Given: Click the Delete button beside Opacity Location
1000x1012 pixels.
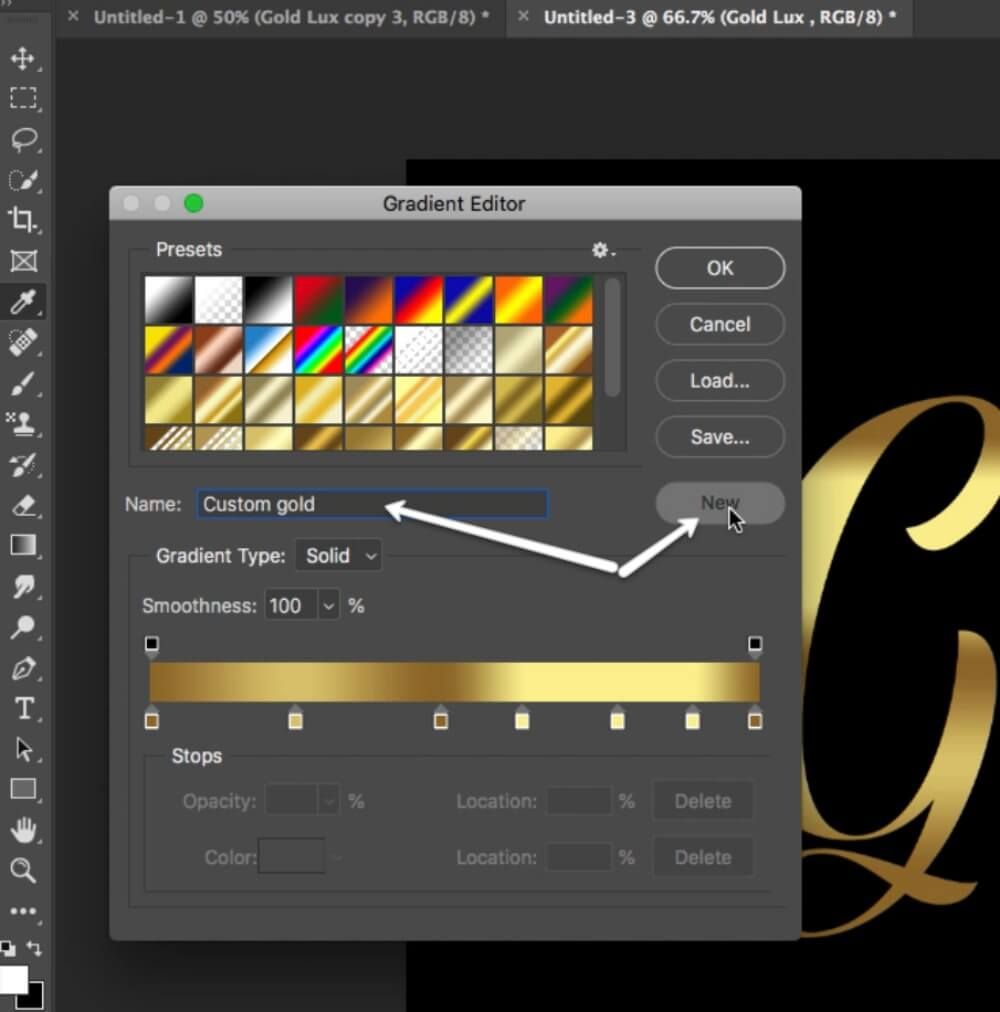Looking at the screenshot, I should click(702, 801).
